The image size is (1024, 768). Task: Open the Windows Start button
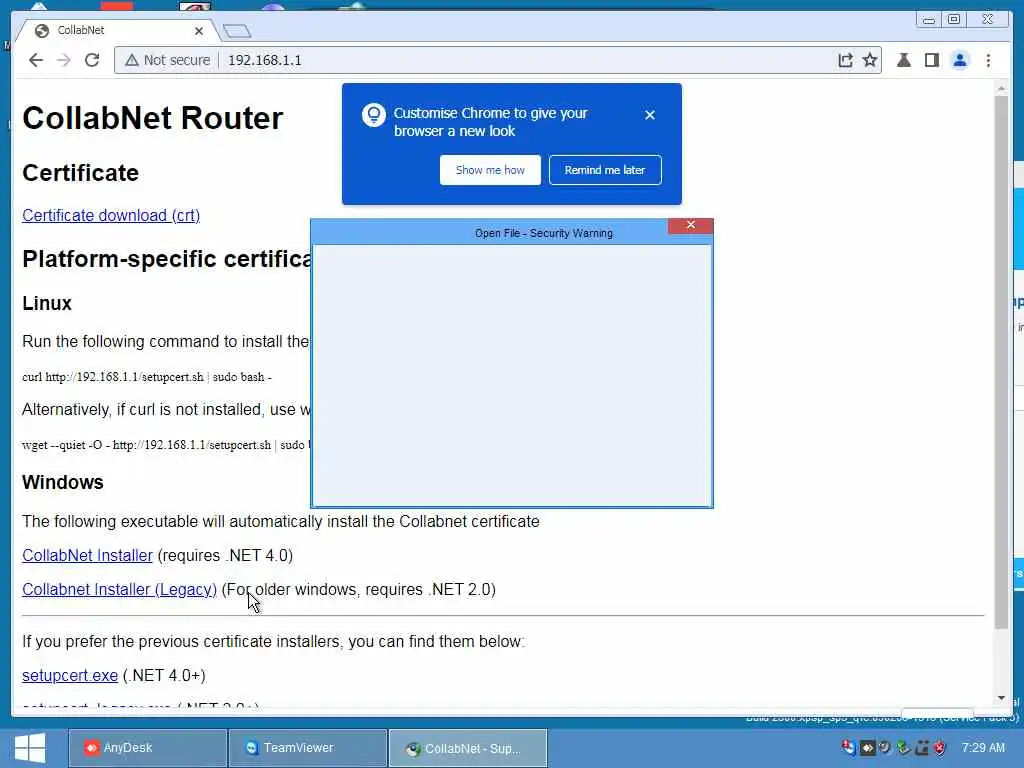point(30,748)
